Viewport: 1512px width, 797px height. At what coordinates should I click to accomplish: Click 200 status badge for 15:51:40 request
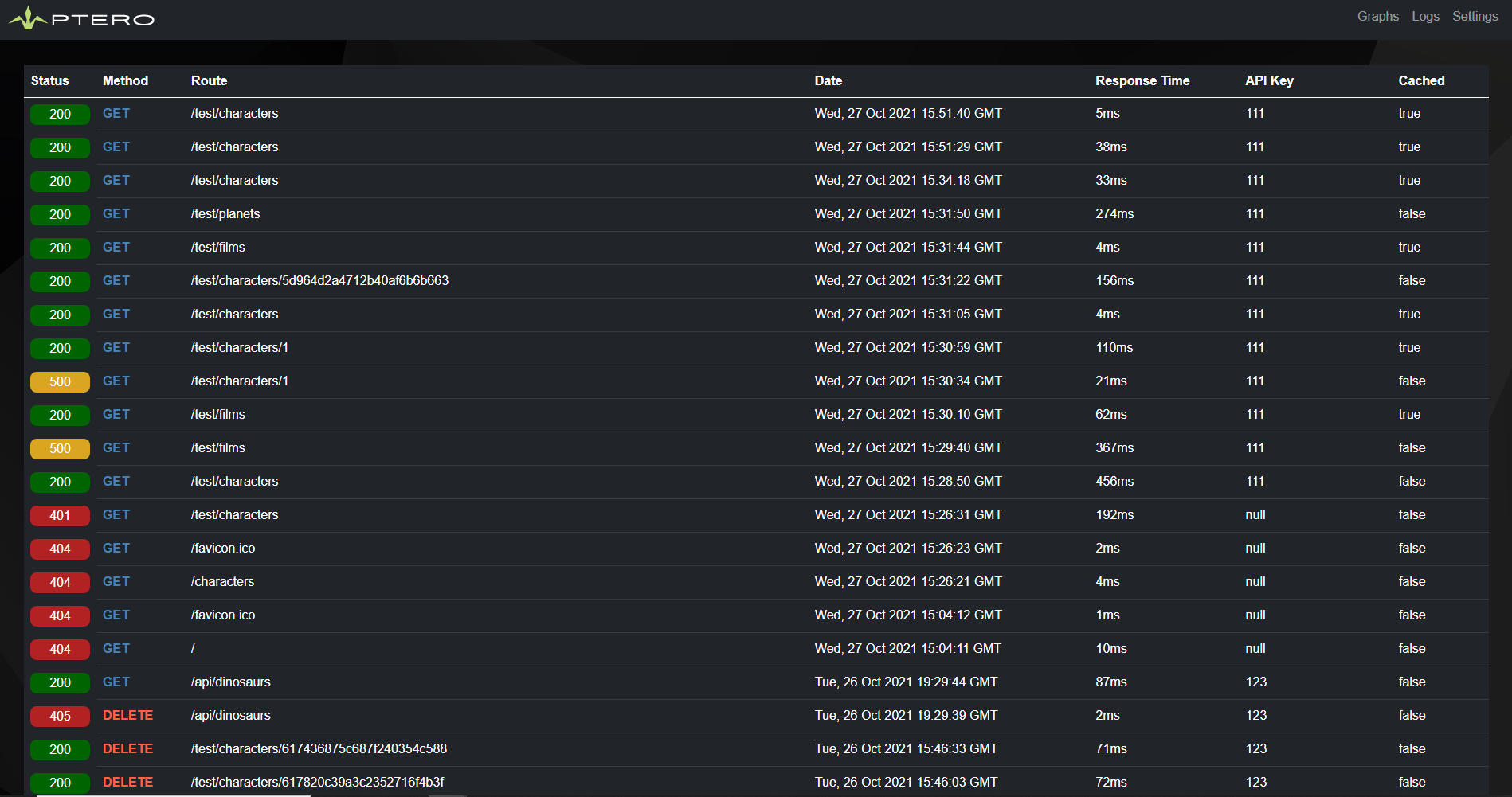60,114
